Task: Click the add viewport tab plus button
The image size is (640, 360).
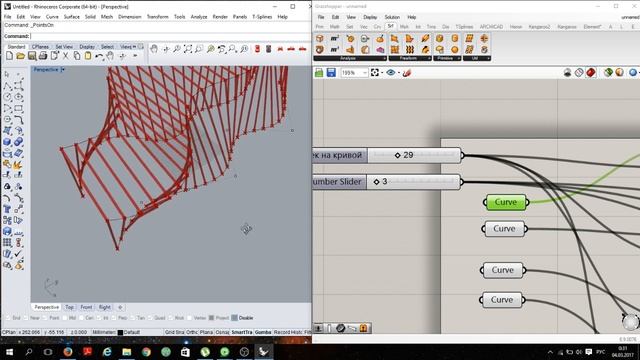Action: tap(120, 307)
